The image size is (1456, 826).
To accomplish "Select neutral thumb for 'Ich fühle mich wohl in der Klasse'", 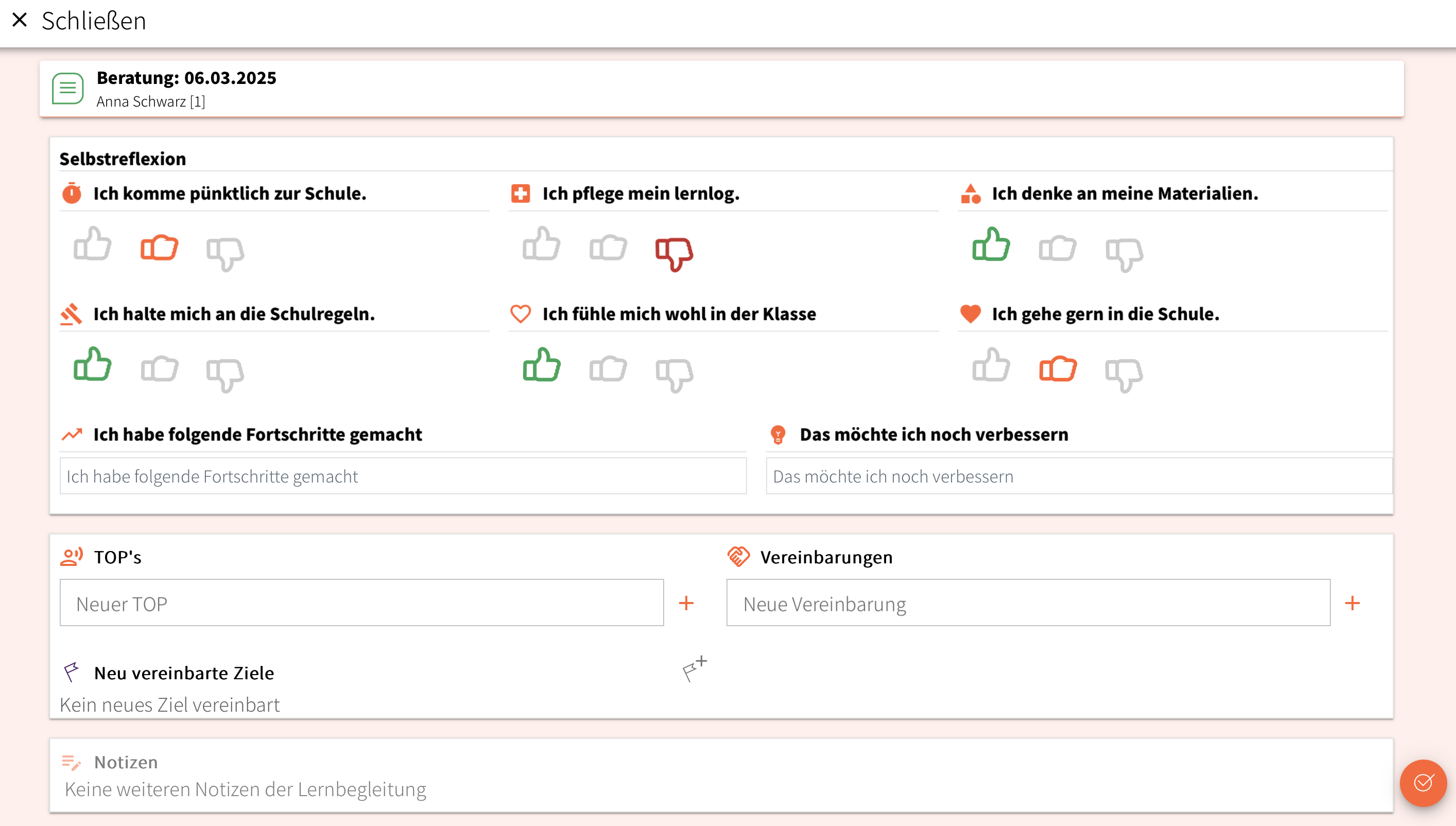I will (x=608, y=368).
